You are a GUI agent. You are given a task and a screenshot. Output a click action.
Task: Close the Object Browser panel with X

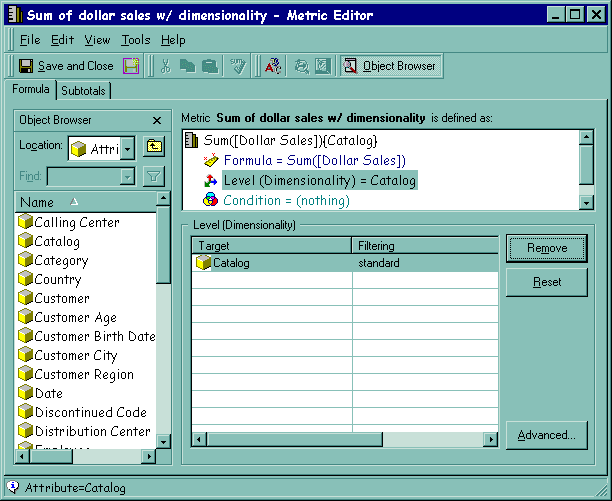pyautogui.click(x=157, y=120)
